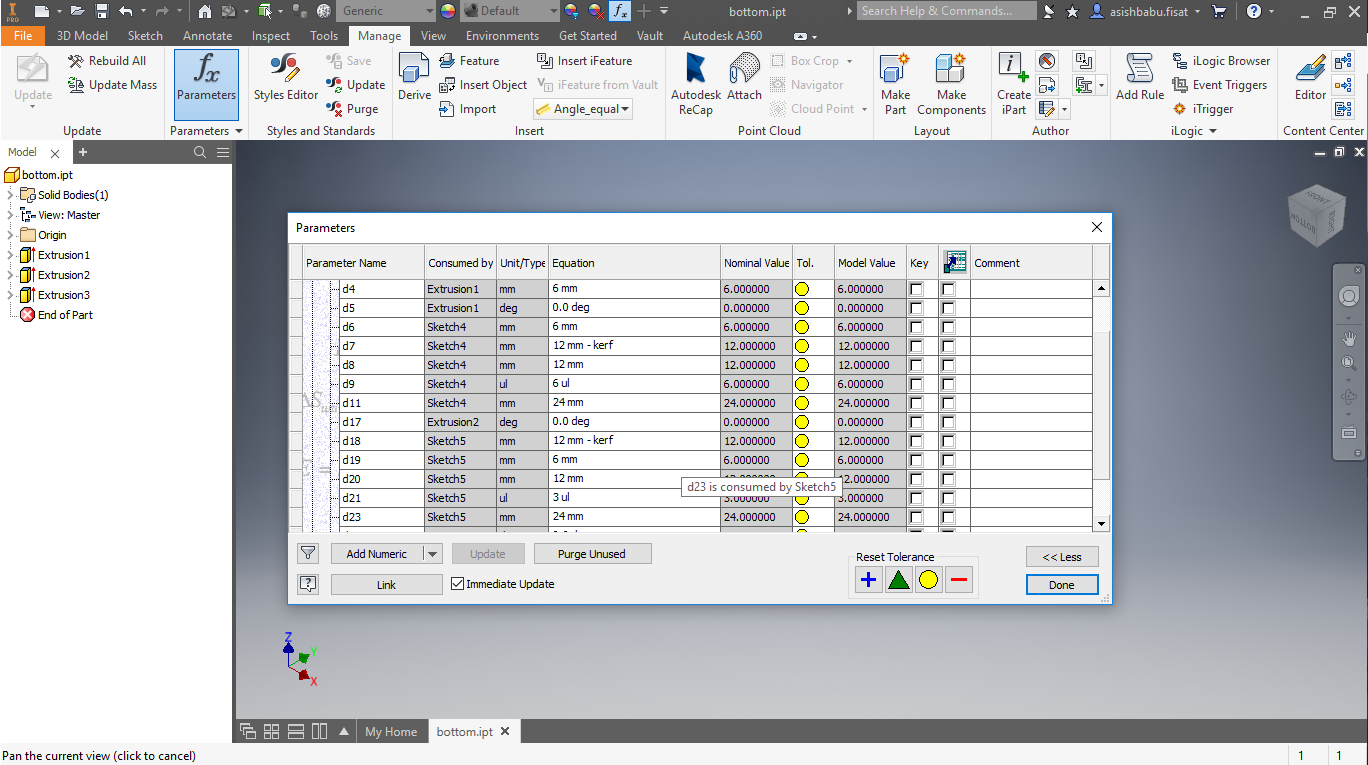Click the Pan tool on navigation bar

(1348, 339)
